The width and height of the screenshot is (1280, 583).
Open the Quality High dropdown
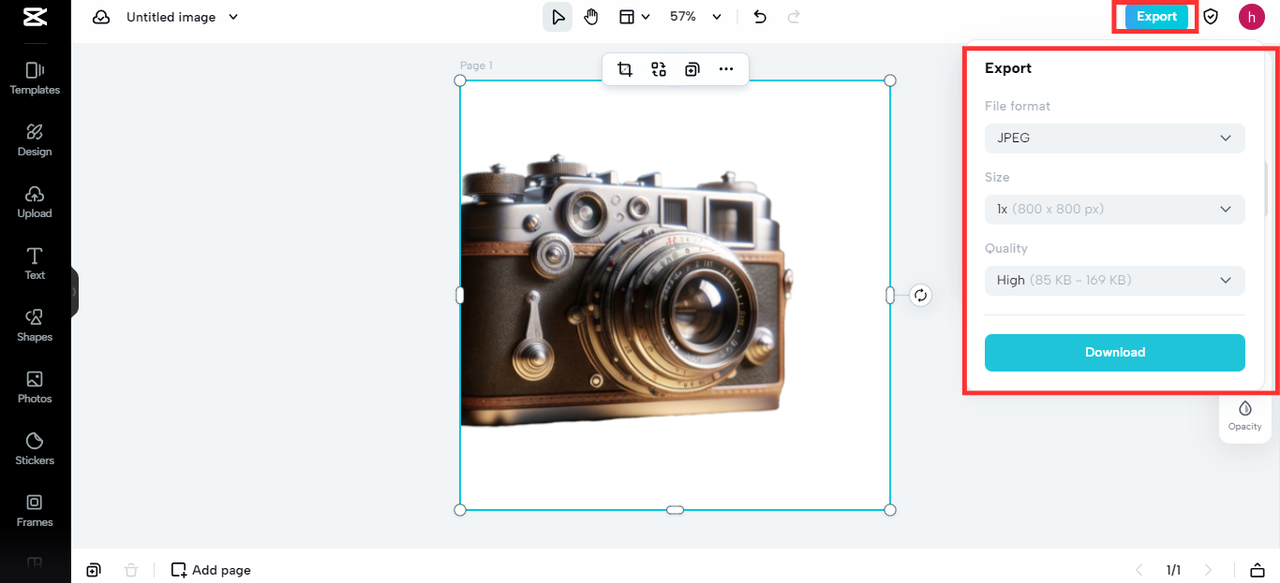coord(1115,280)
